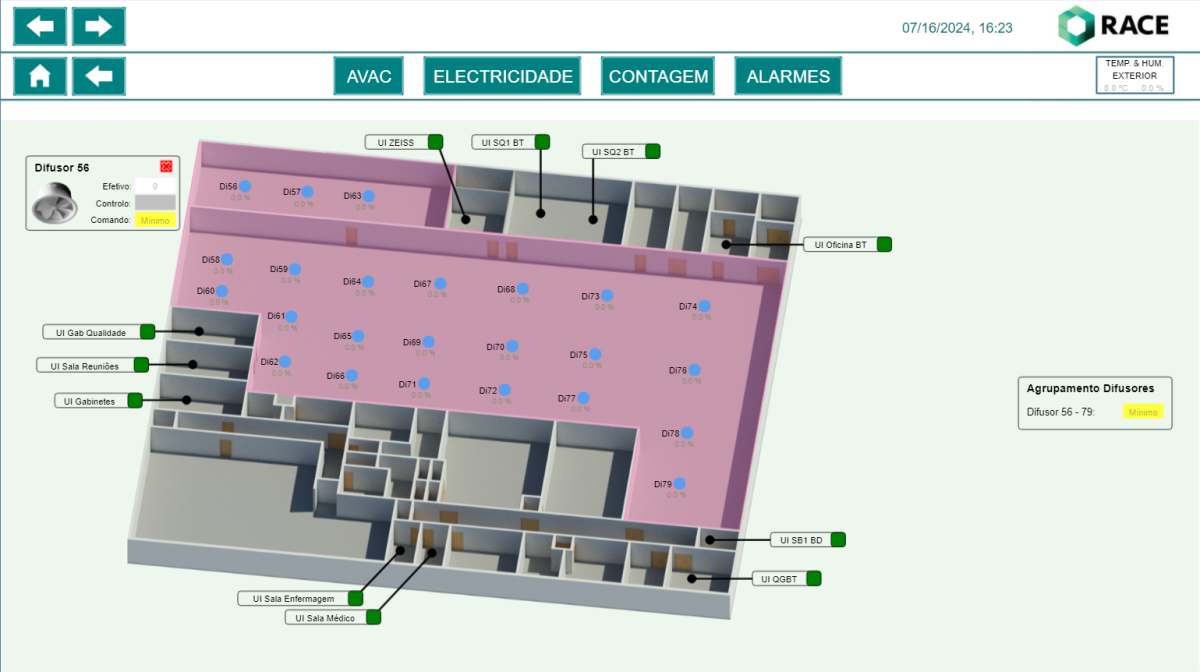The width and height of the screenshot is (1200, 672).
Task: Click the UI Sala Reuniões label
Action: click(x=85, y=366)
